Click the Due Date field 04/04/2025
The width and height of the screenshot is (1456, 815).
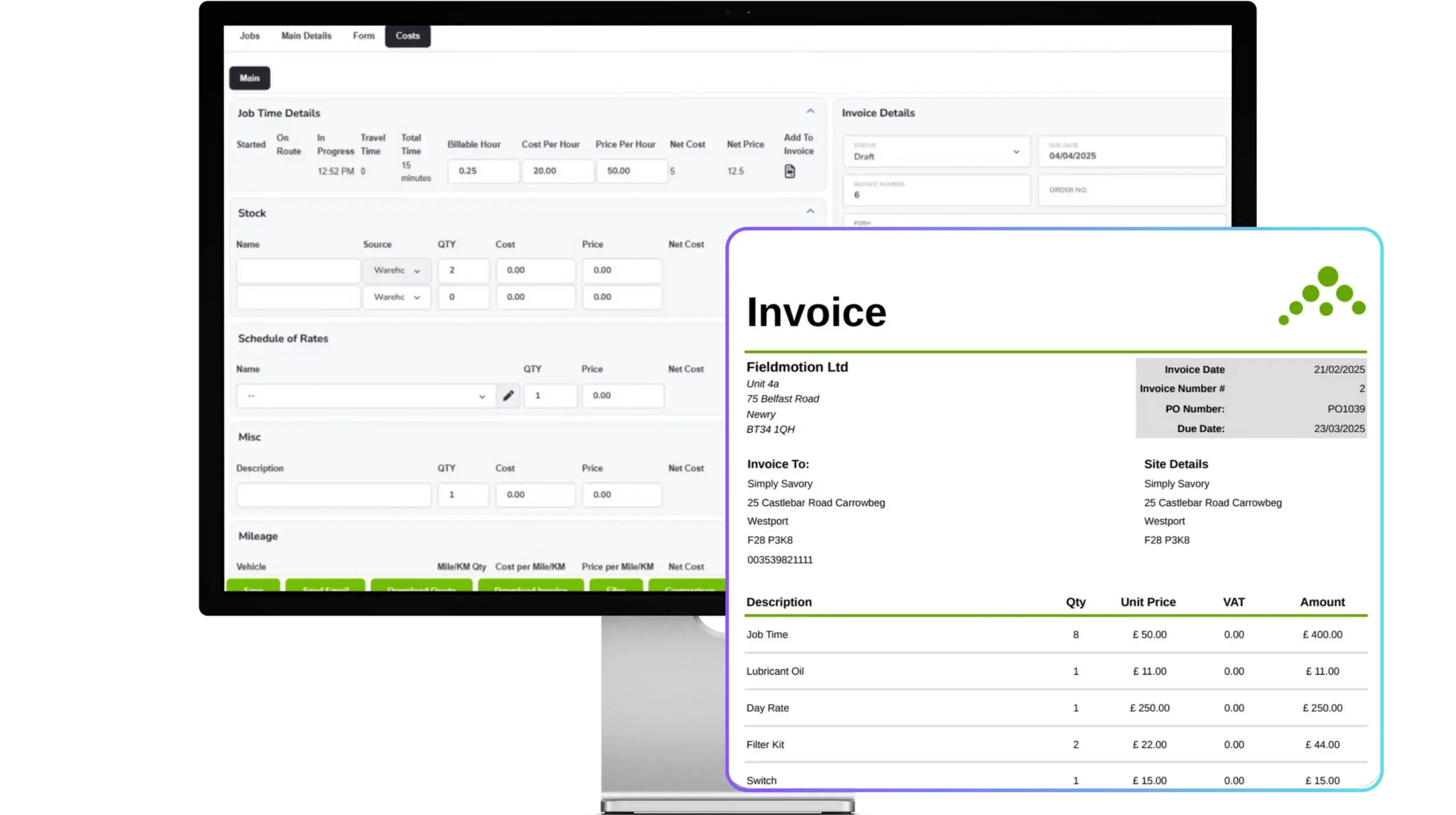pos(1132,151)
